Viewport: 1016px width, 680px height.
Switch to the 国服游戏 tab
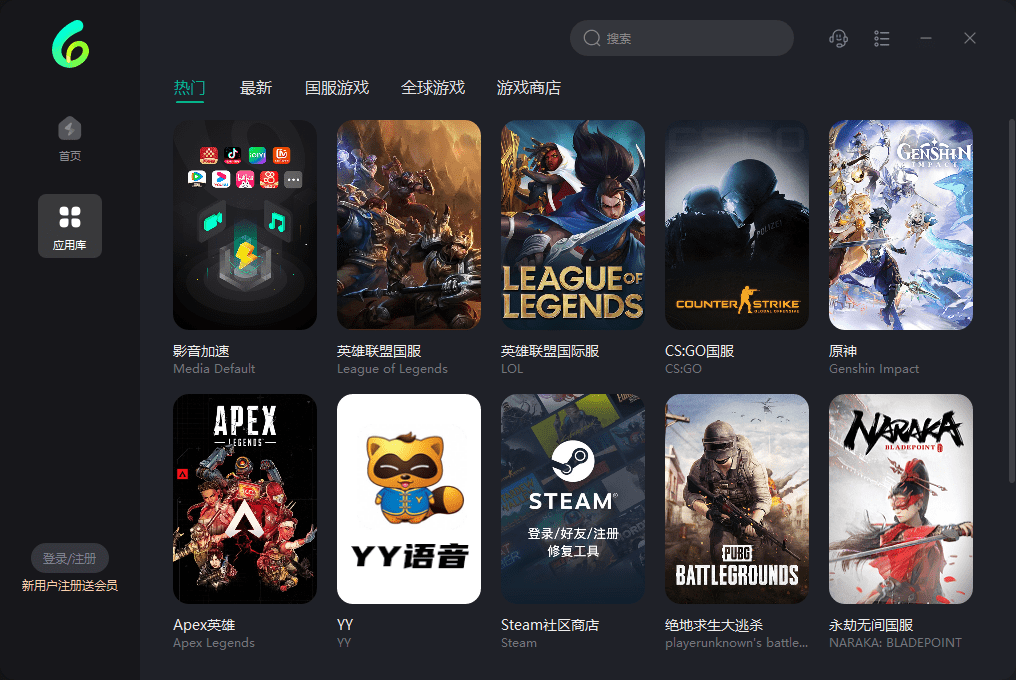pos(337,88)
